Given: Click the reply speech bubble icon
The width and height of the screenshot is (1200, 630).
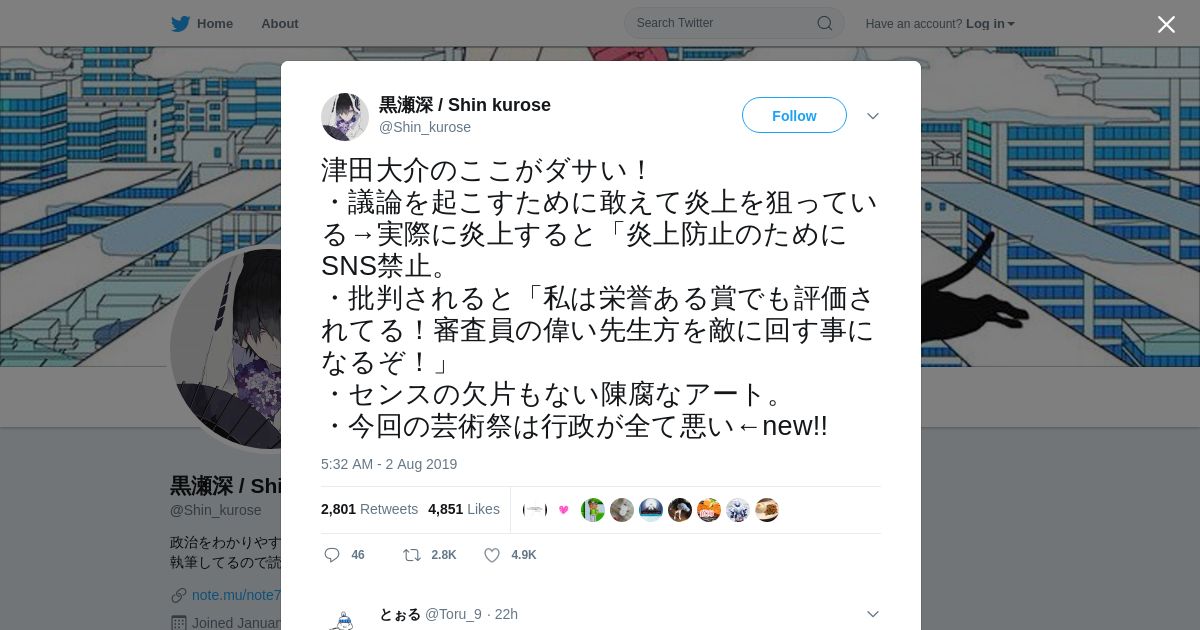Looking at the screenshot, I should pyautogui.click(x=332, y=555).
